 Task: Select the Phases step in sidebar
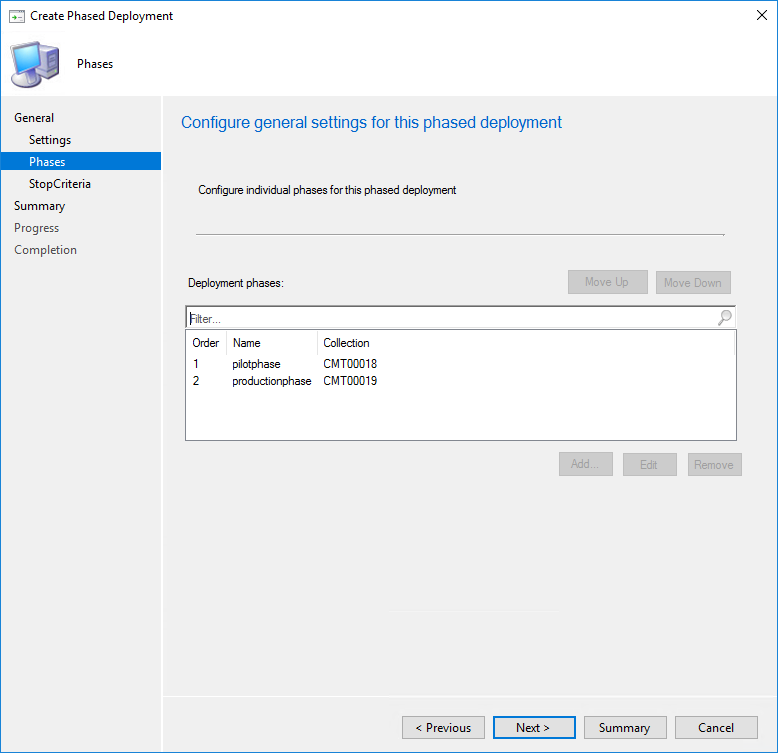pyautogui.click(x=47, y=162)
